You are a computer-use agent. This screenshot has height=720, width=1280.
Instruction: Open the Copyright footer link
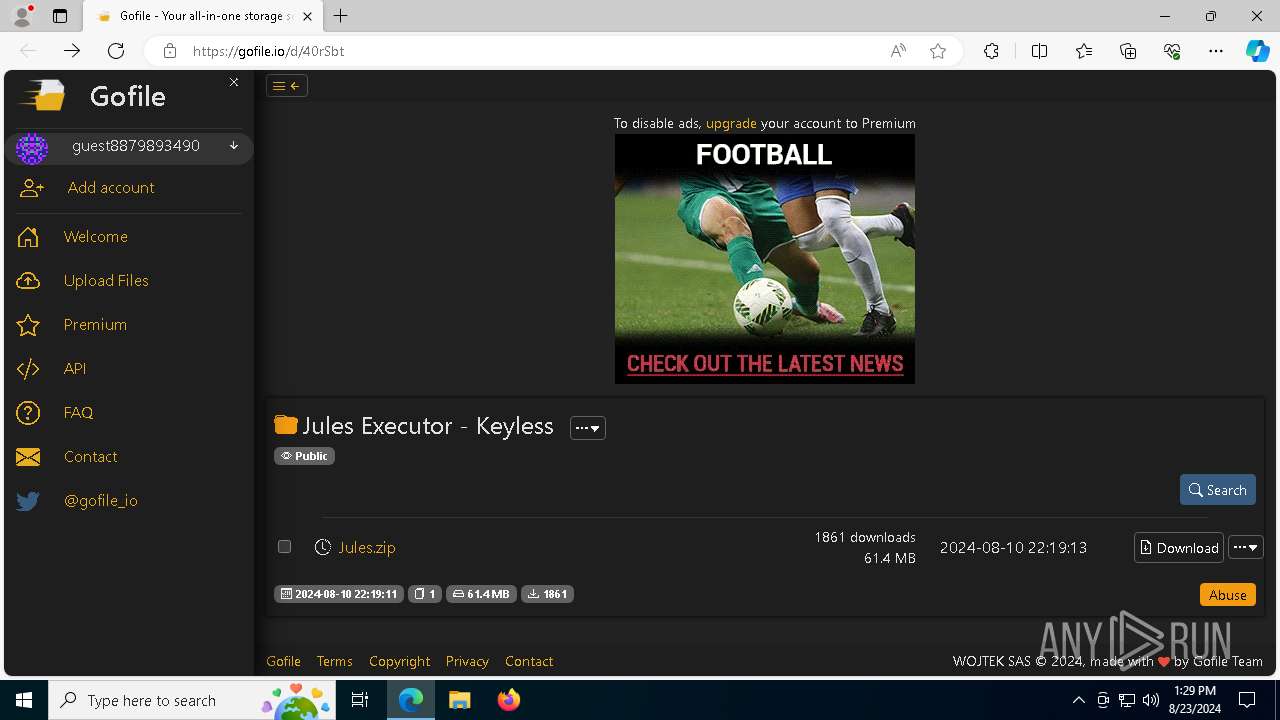[399, 661]
